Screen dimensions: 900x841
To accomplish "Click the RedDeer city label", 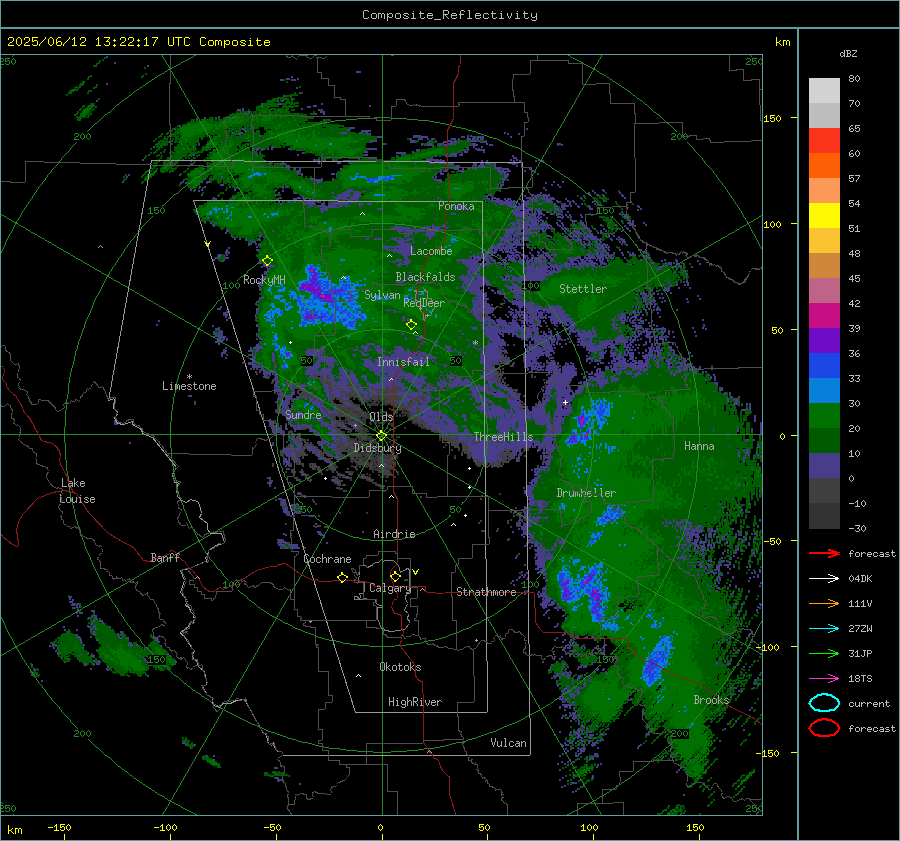I will tap(424, 303).
